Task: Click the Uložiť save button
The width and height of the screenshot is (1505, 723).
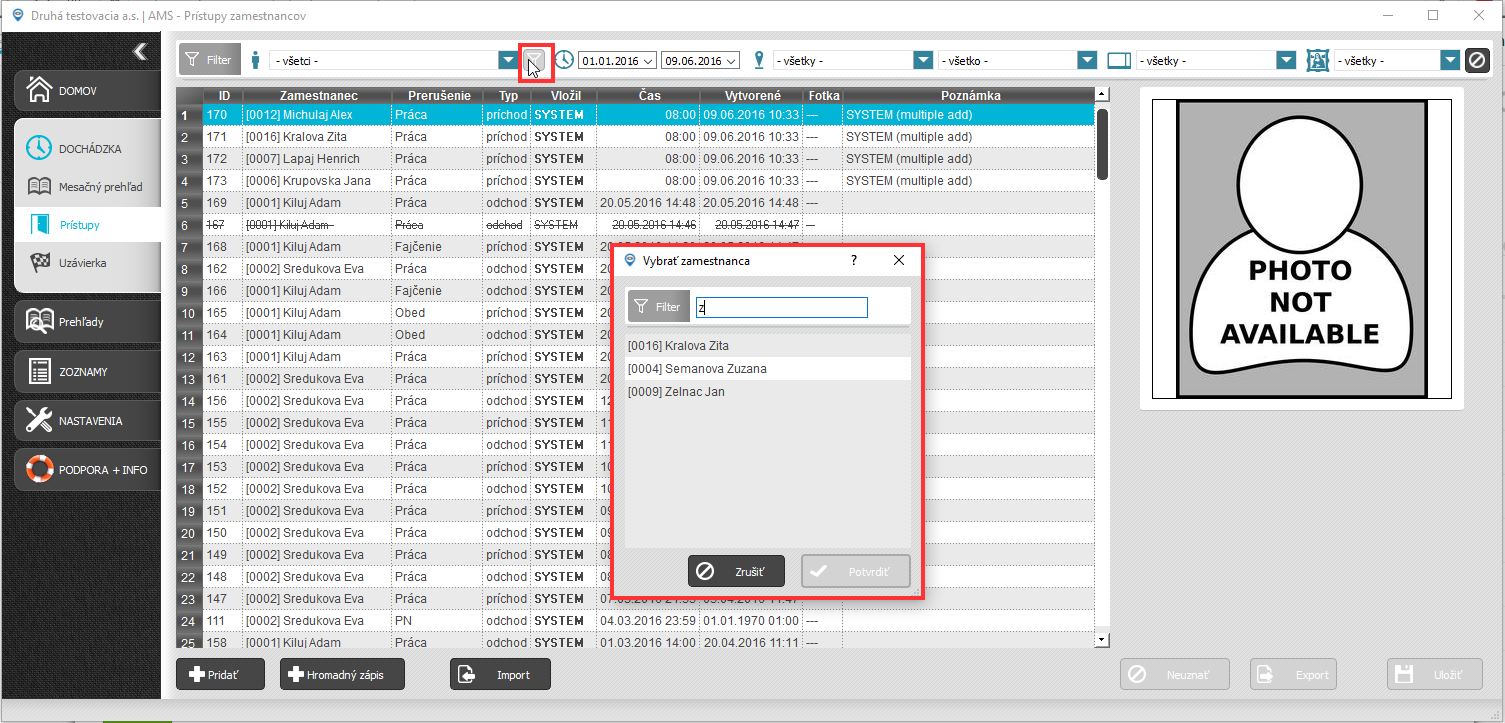Action: 1435,674
